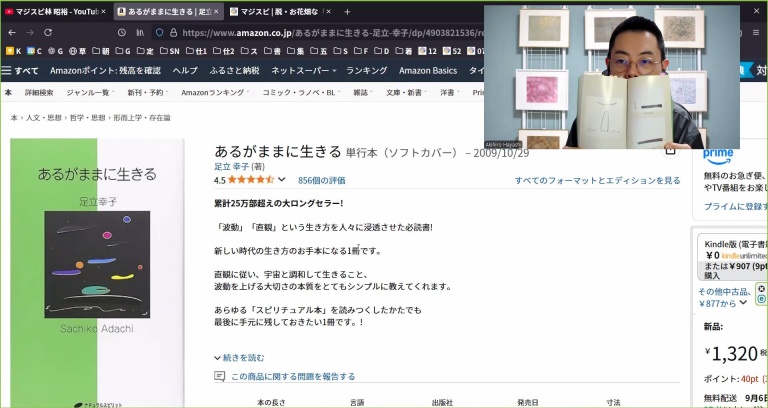Open the K bookmark in bookmarks bar
This screenshot has height=408, width=768.
[13, 51]
